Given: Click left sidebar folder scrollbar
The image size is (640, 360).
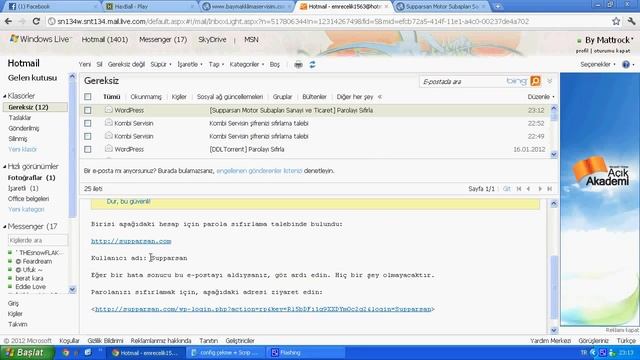Looking at the screenshot, I should 72,182.
